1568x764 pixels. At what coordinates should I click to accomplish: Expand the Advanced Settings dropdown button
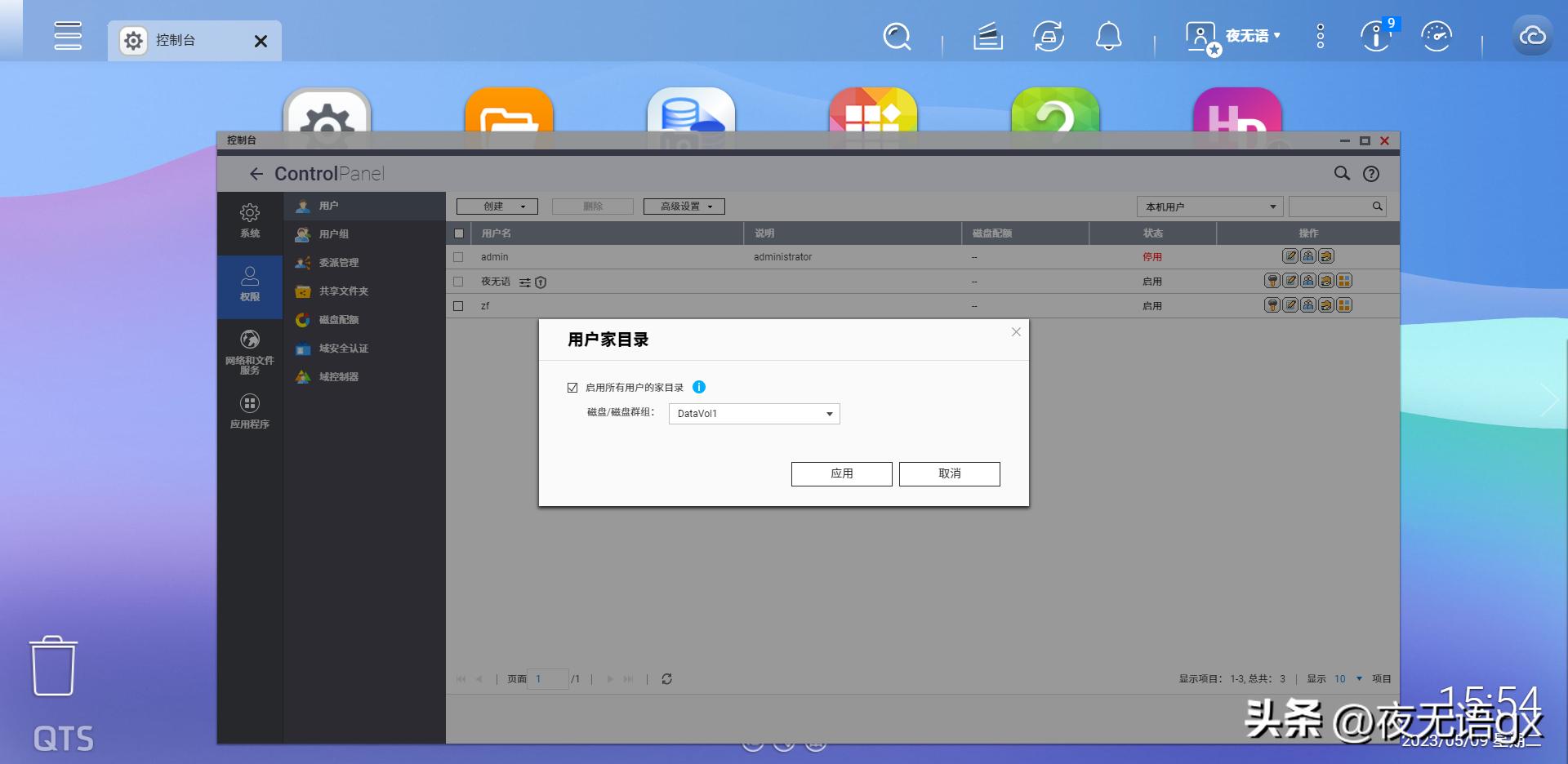[684, 207]
